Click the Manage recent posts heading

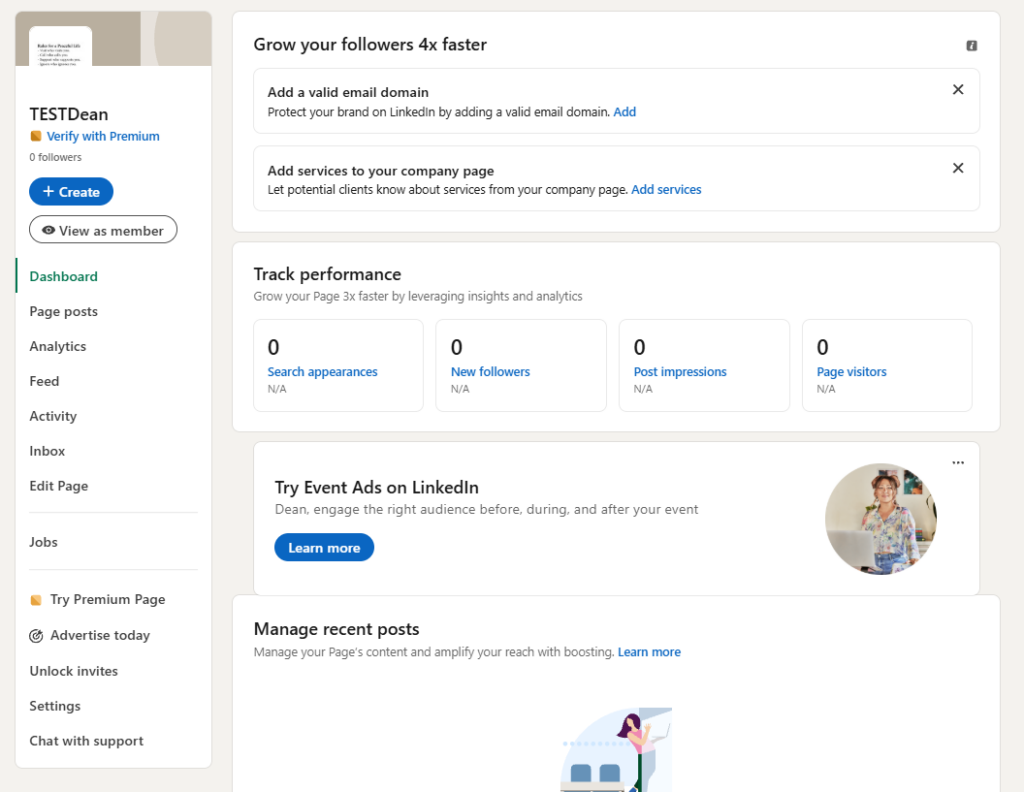336,629
